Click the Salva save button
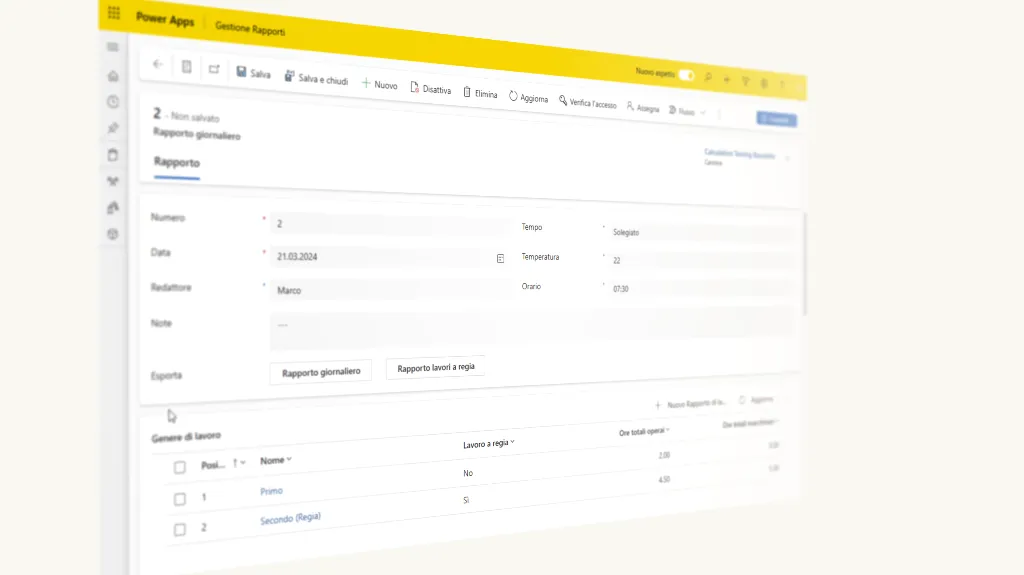The image size is (1024, 575). point(253,73)
